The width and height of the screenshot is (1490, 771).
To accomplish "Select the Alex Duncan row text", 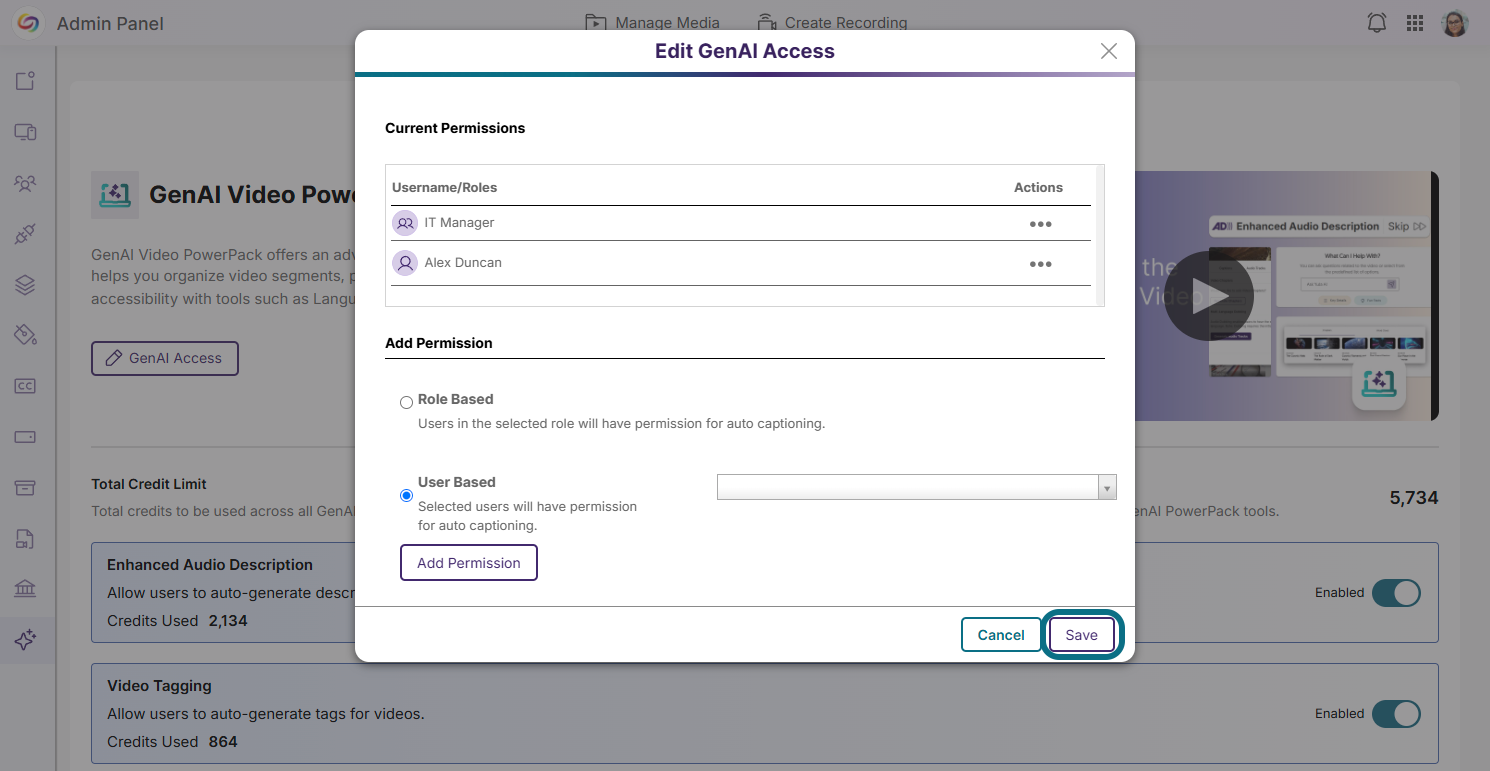I will [x=463, y=262].
